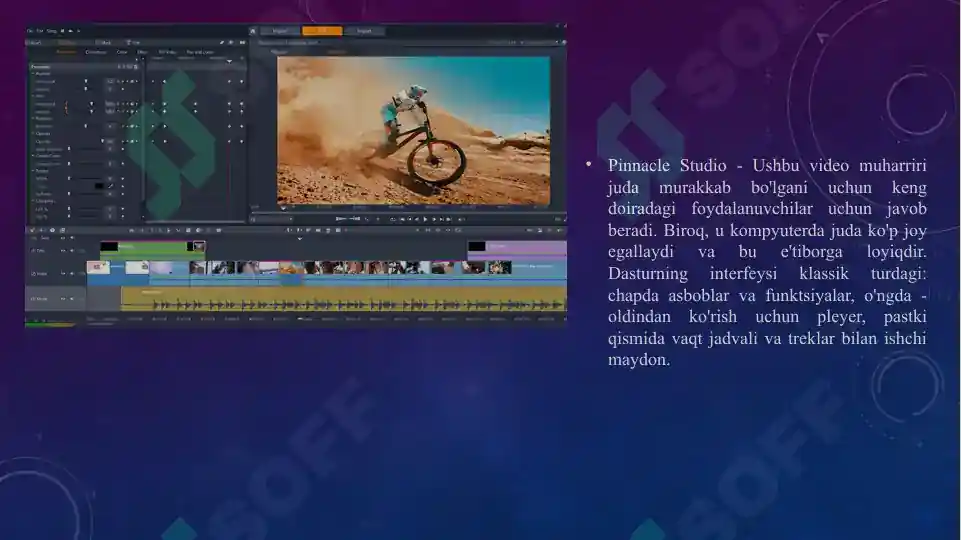Open the Import tab
The image size is (961, 540).
tap(279, 31)
